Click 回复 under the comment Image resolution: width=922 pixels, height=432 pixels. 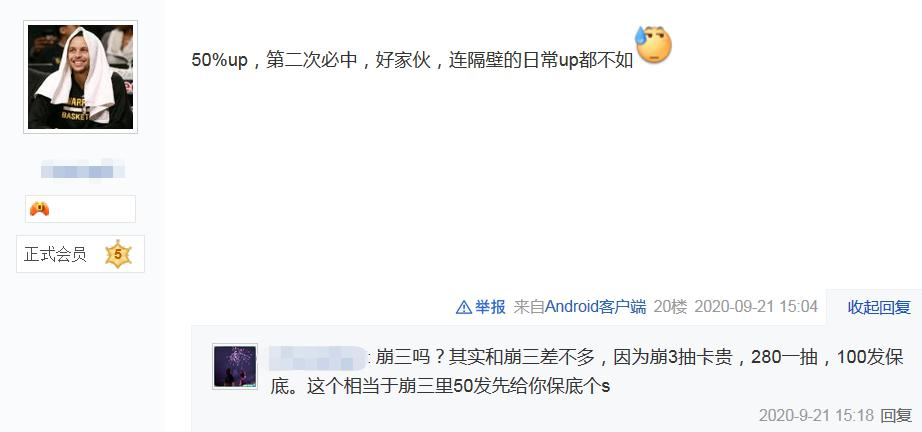pyautogui.click(x=896, y=416)
